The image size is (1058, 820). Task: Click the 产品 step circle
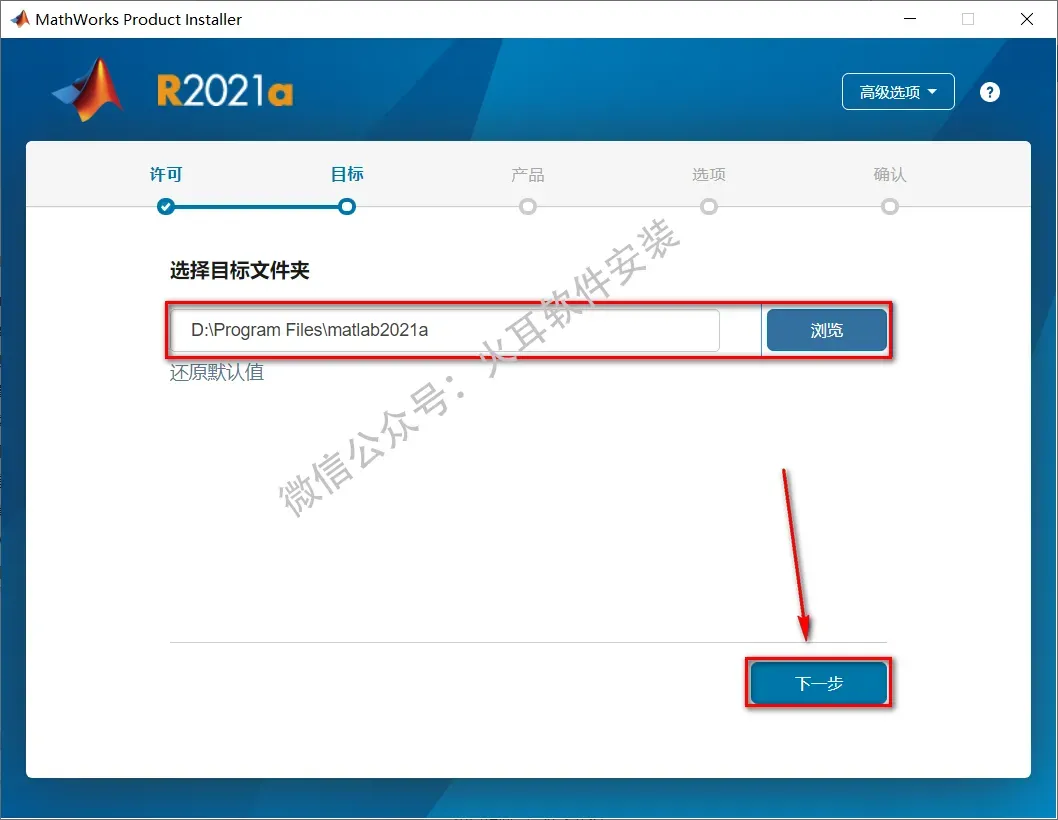pyautogui.click(x=528, y=207)
